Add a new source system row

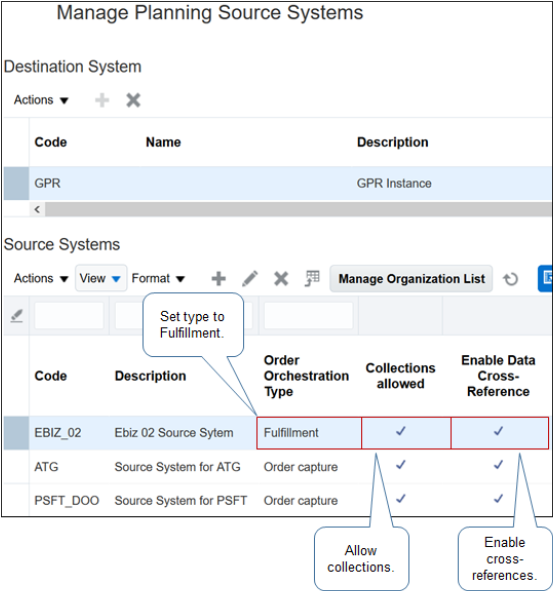click(x=219, y=279)
